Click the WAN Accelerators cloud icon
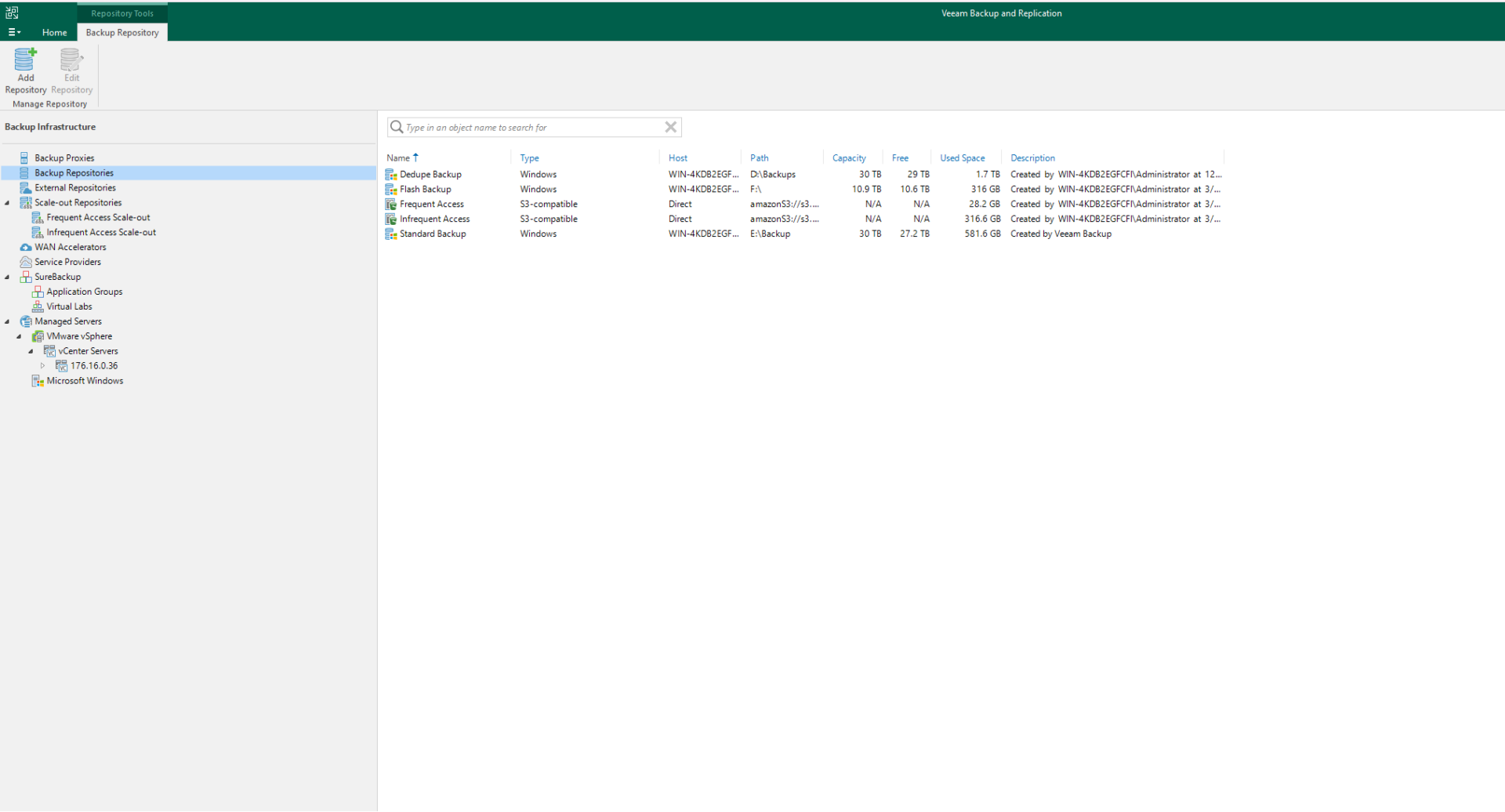Image resolution: width=1505 pixels, height=812 pixels. click(25, 247)
